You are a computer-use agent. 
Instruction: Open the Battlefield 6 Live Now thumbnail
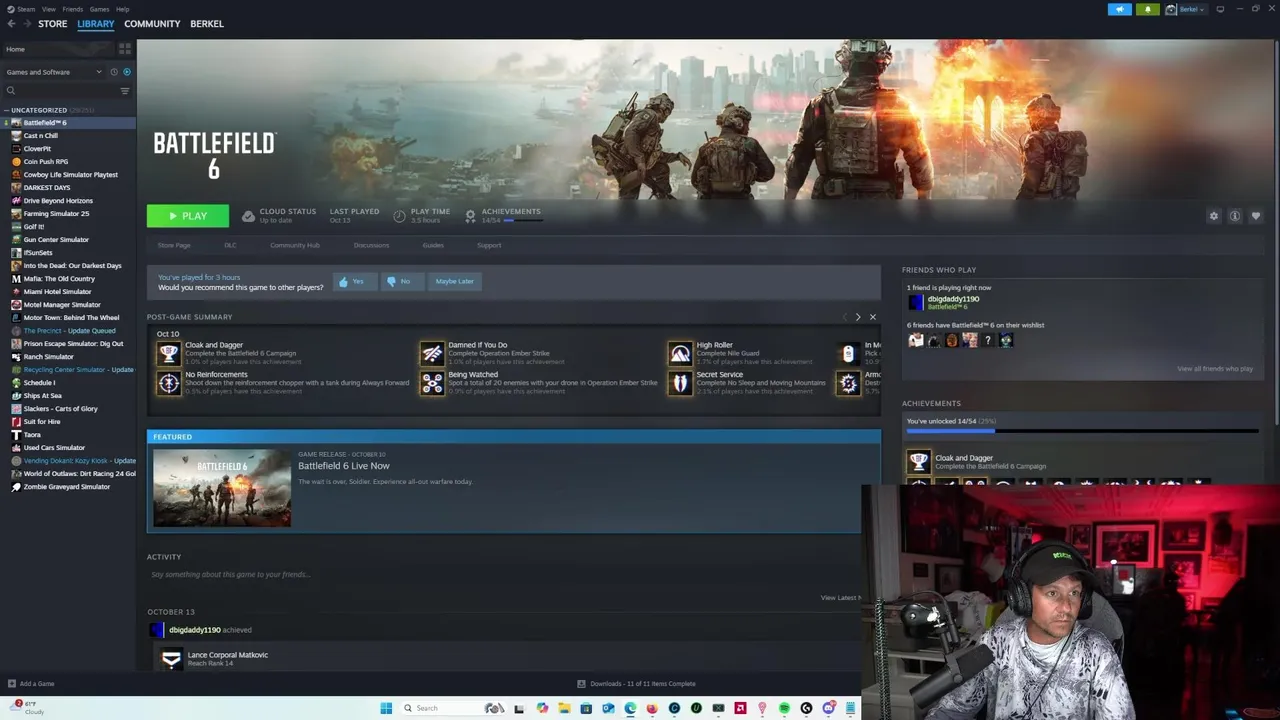coord(222,488)
